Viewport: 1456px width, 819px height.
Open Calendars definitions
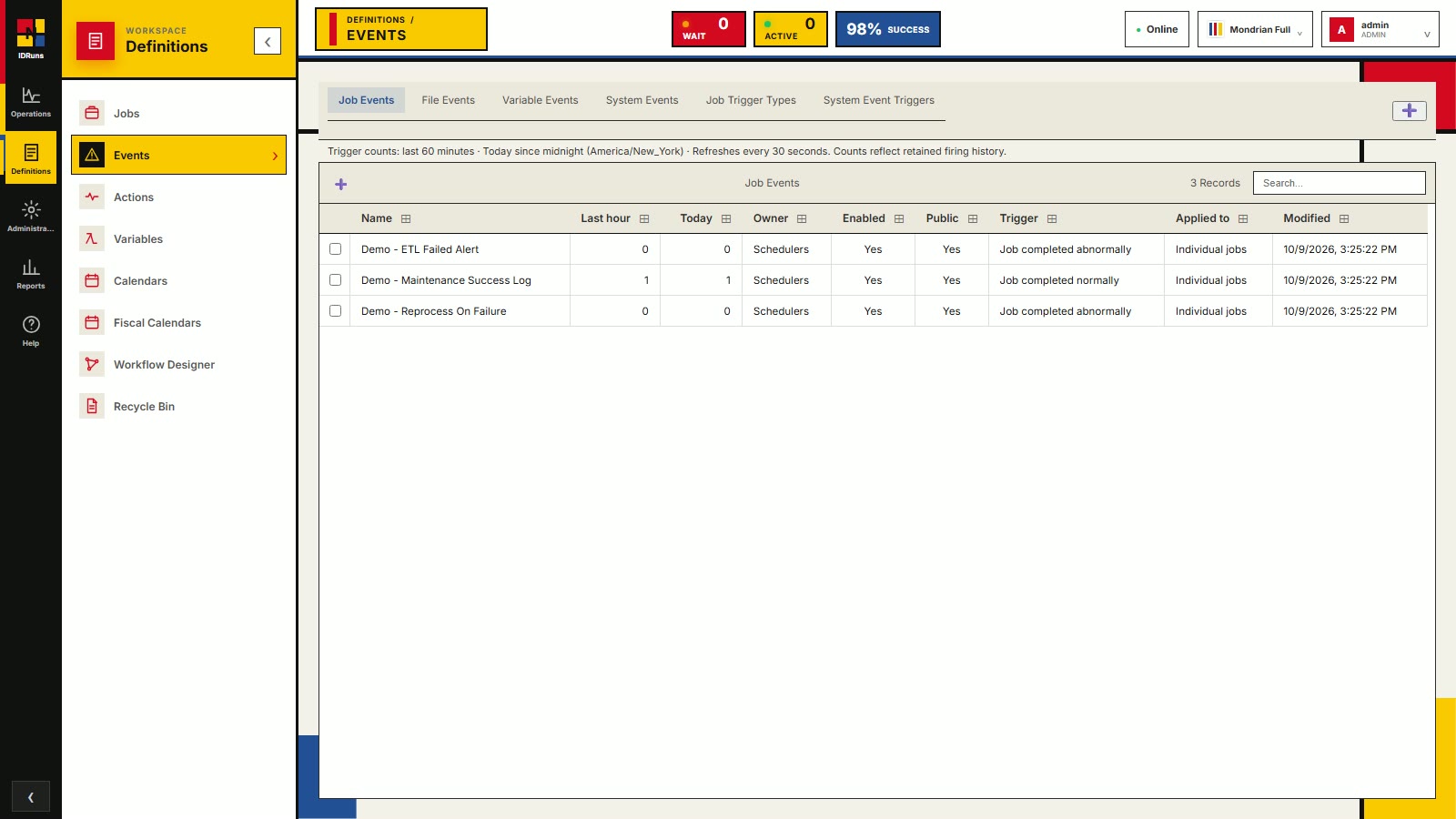coord(178,281)
